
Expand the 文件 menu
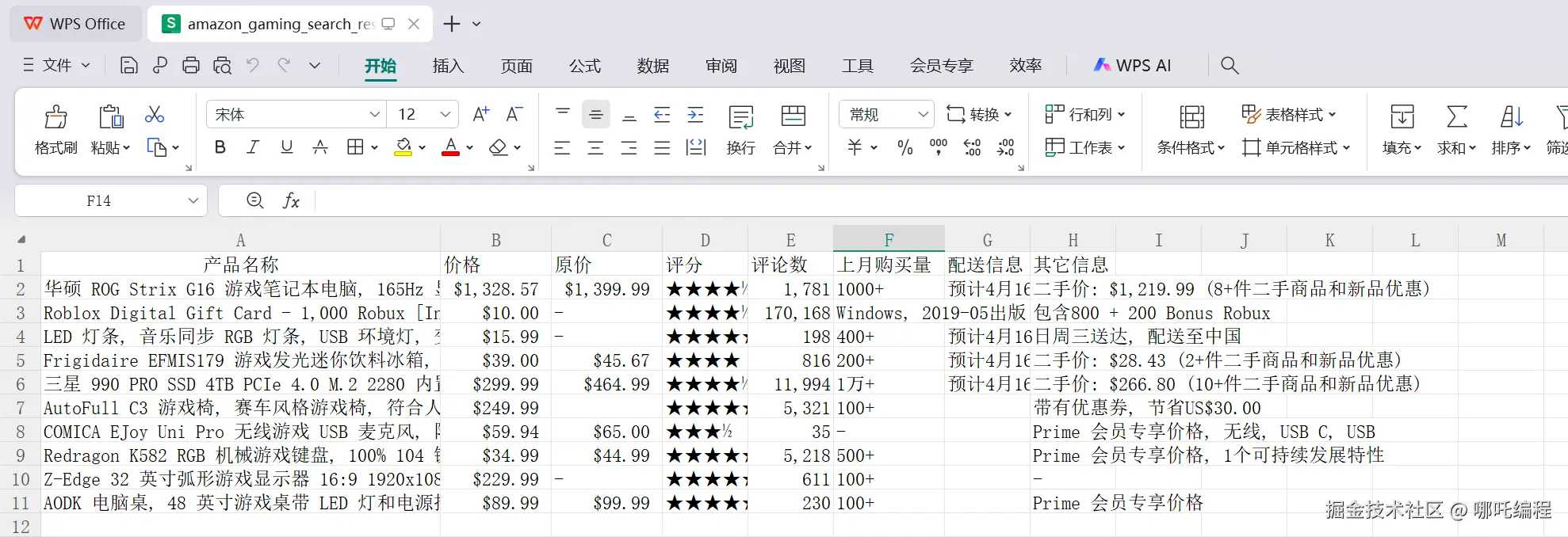click(x=56, y=65)
